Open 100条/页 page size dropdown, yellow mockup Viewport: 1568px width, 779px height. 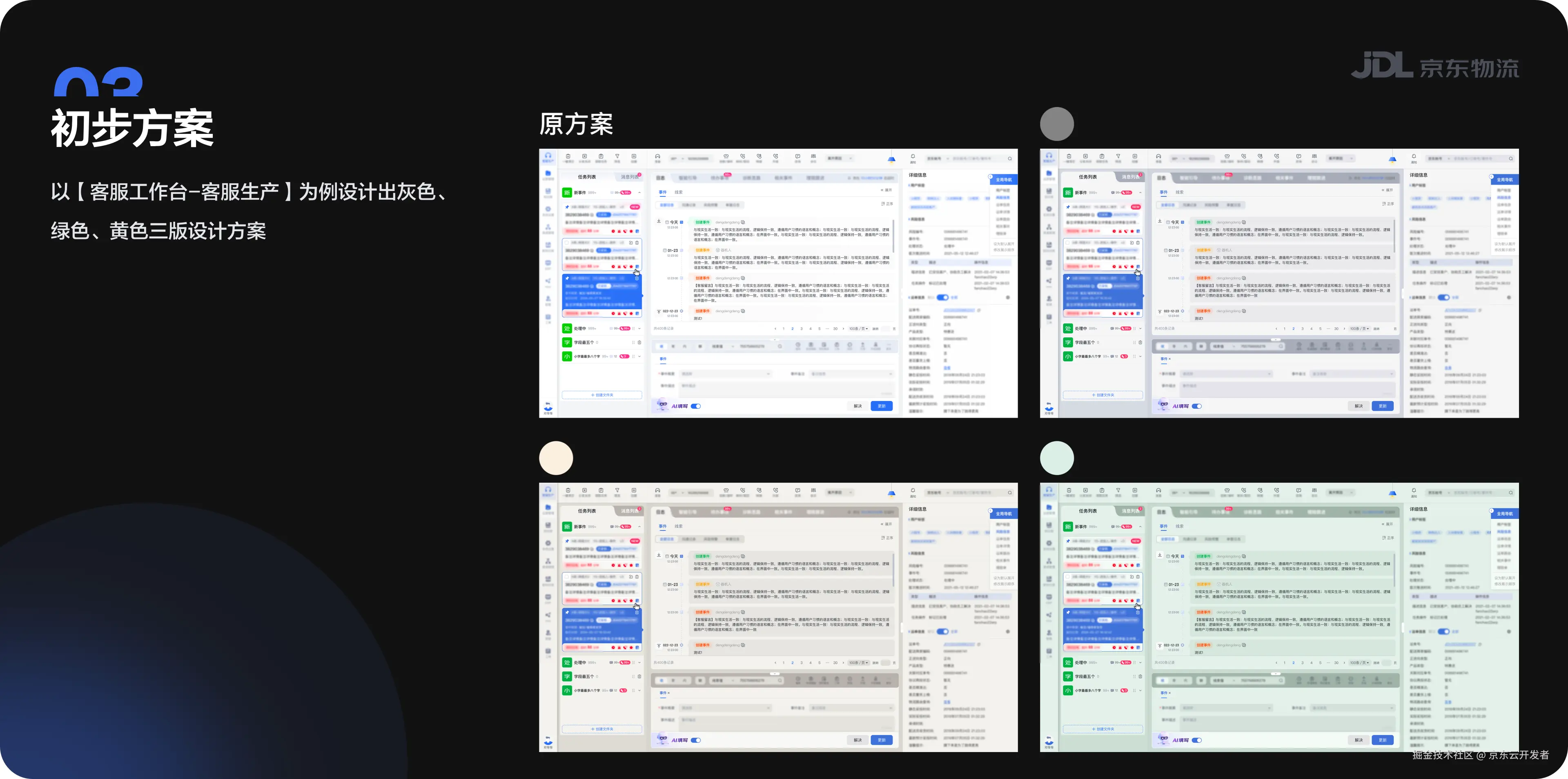tap(858, 663)
